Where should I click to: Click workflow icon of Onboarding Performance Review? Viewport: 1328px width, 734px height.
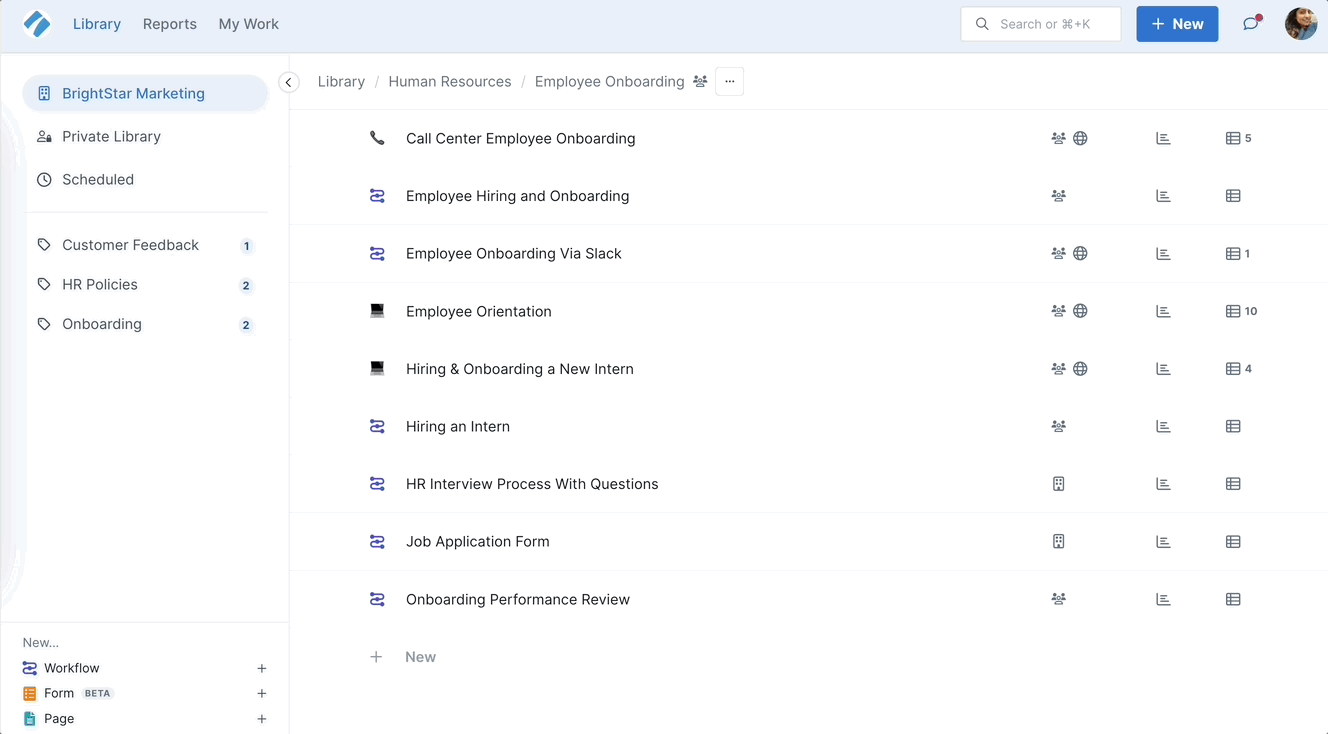pyautogui.click(x=377, y=599)
